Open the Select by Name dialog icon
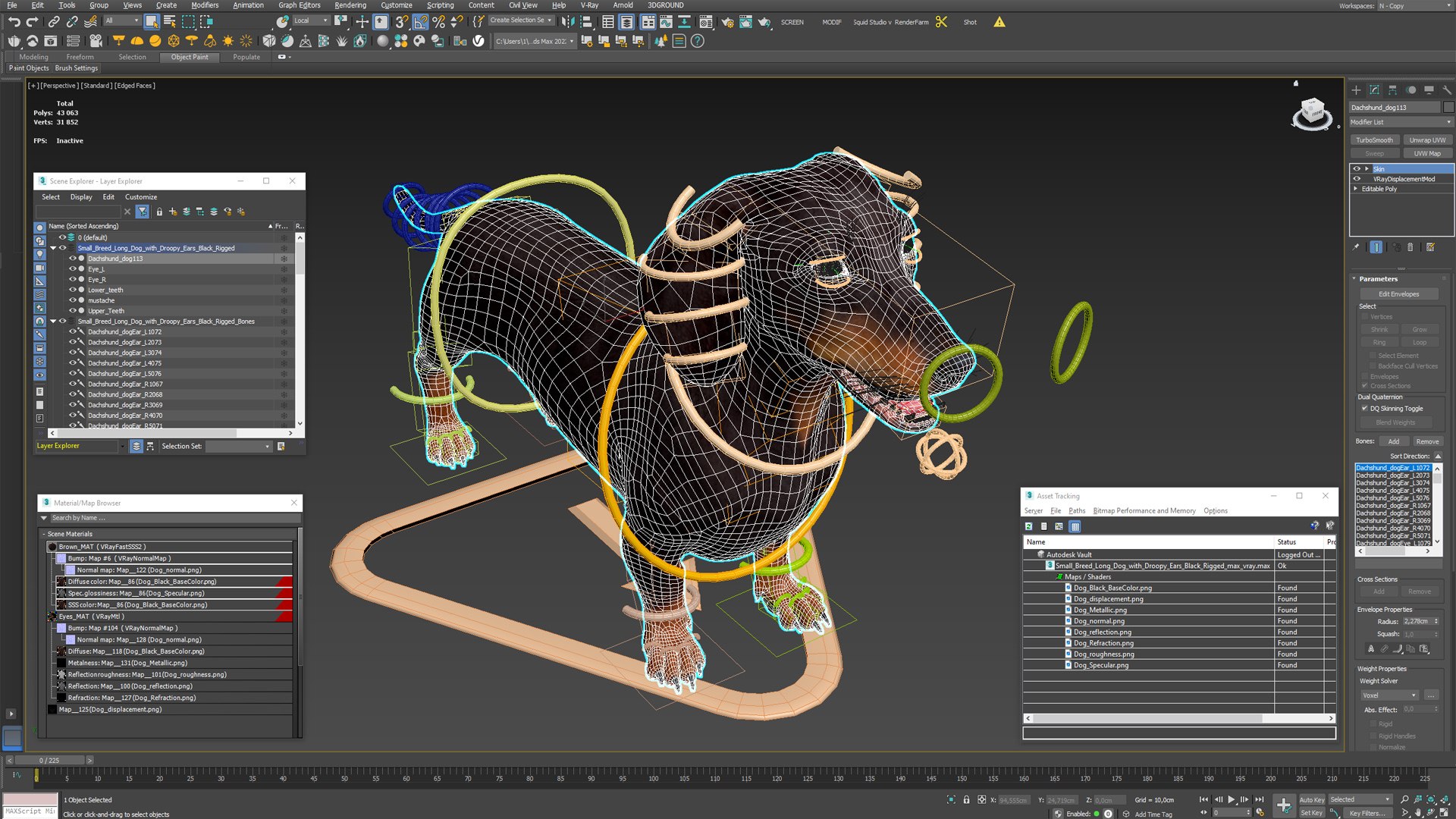Viewport: 1456px width, 819px height. (170, 22)
